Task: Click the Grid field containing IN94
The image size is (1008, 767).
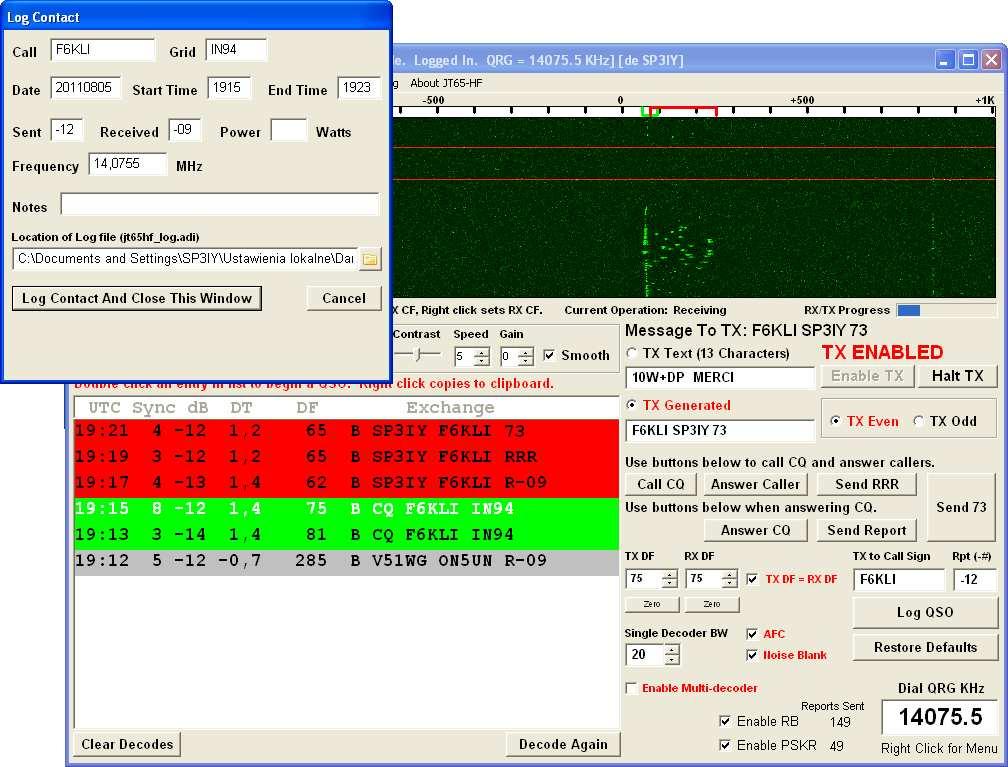Action: point(237,50)
